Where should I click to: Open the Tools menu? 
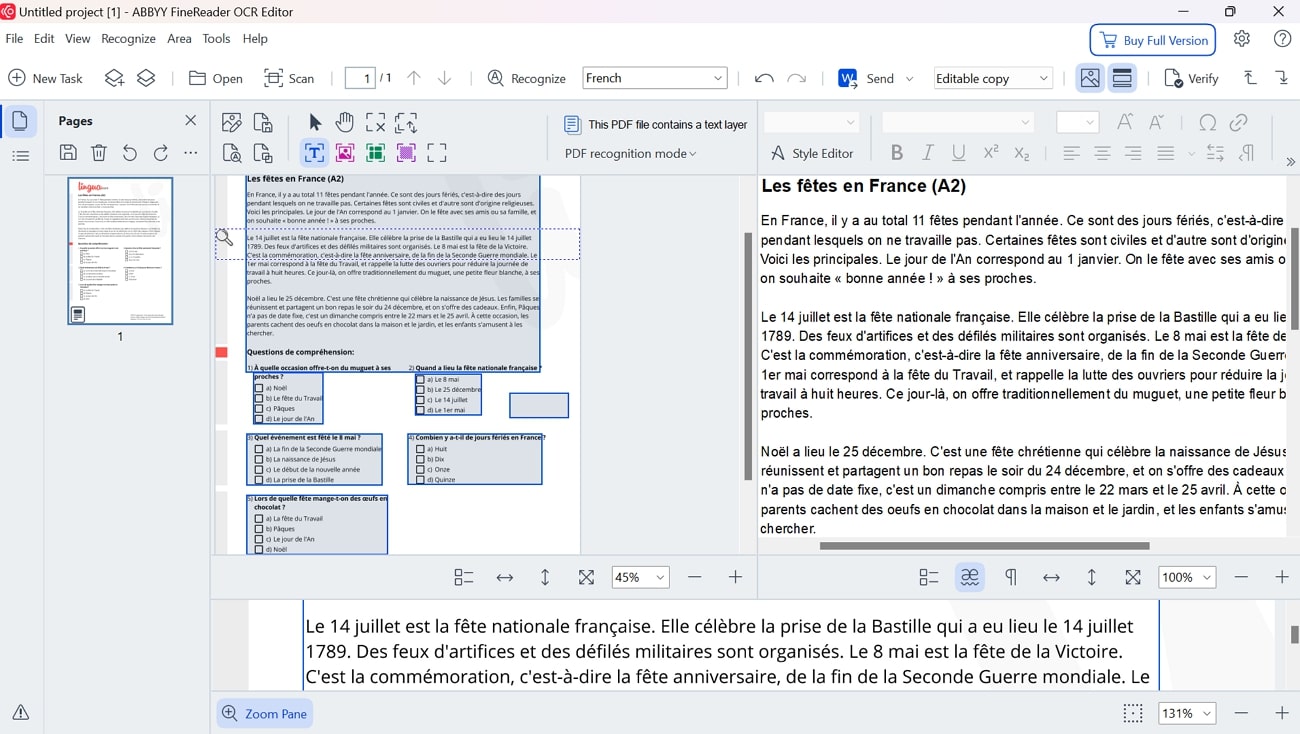coord(216,38)
